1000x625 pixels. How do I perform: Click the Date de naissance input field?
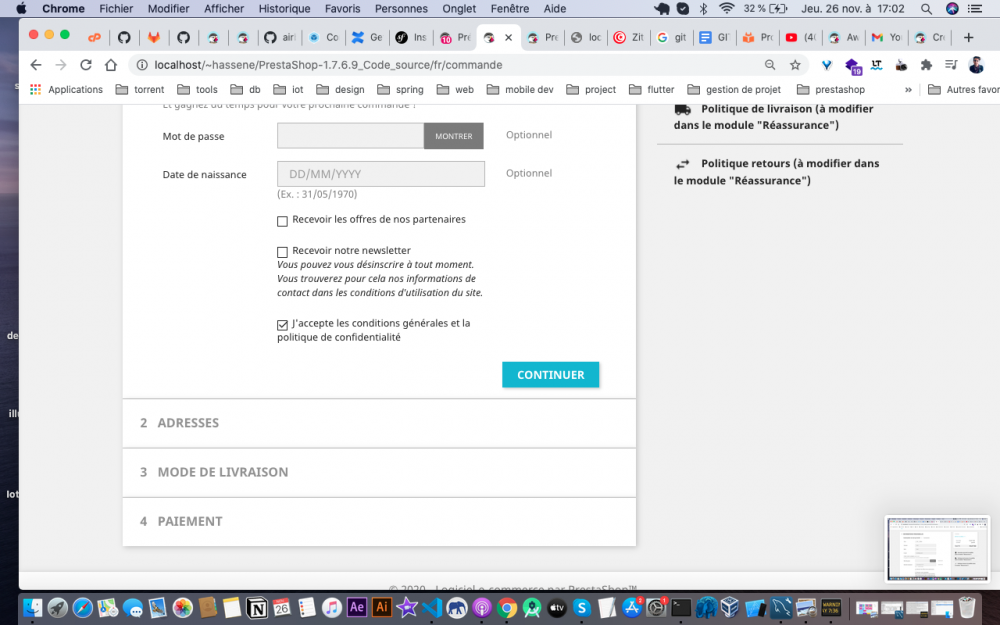[380, 173]
